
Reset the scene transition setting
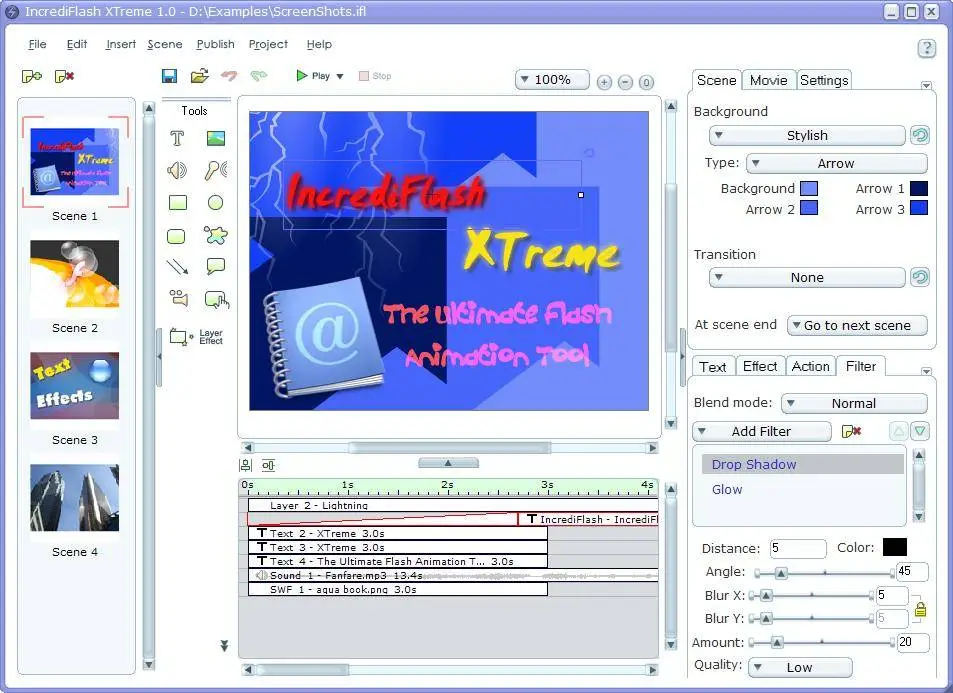920,277
